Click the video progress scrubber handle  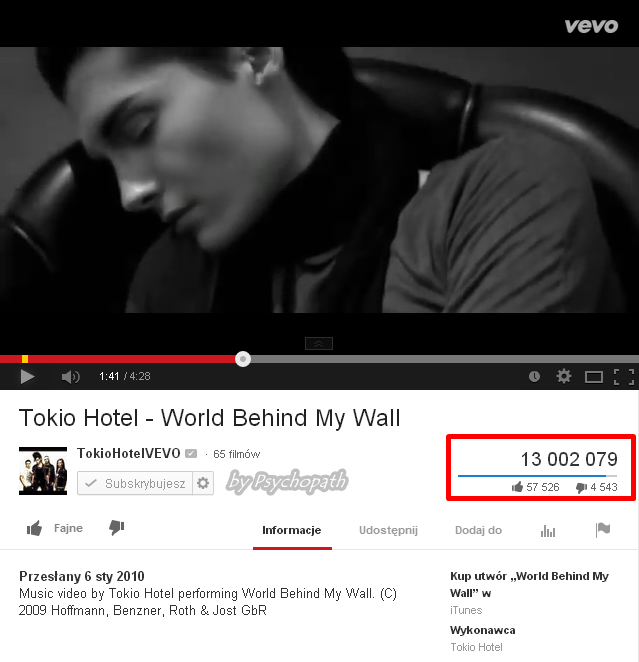pyautogui.click(x=243, y=359)
